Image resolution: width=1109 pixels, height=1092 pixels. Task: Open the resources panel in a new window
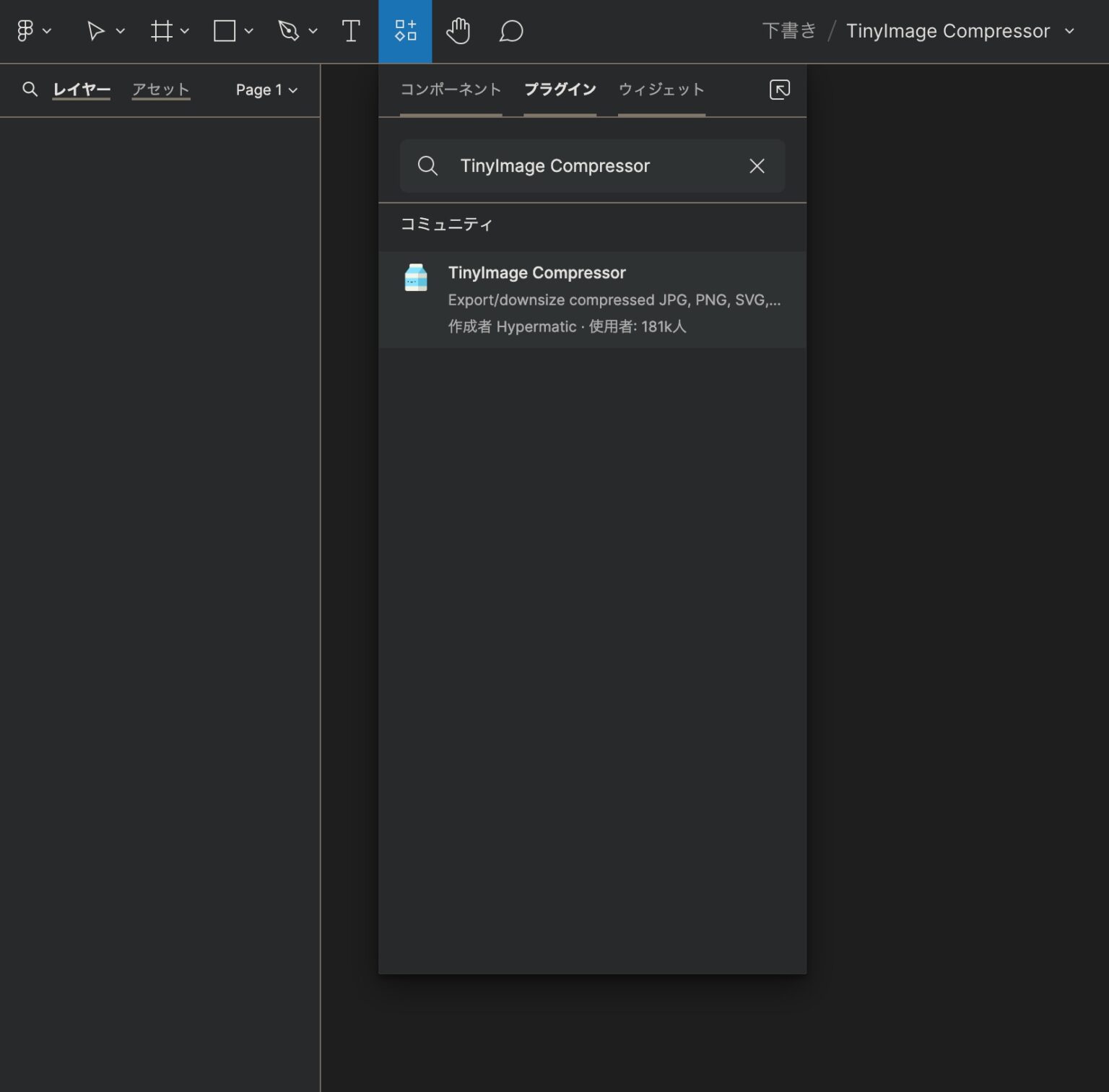[x=779, y=90]
